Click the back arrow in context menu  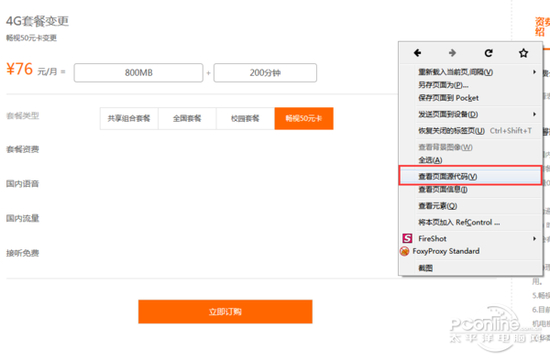click(x=417, y=53)
